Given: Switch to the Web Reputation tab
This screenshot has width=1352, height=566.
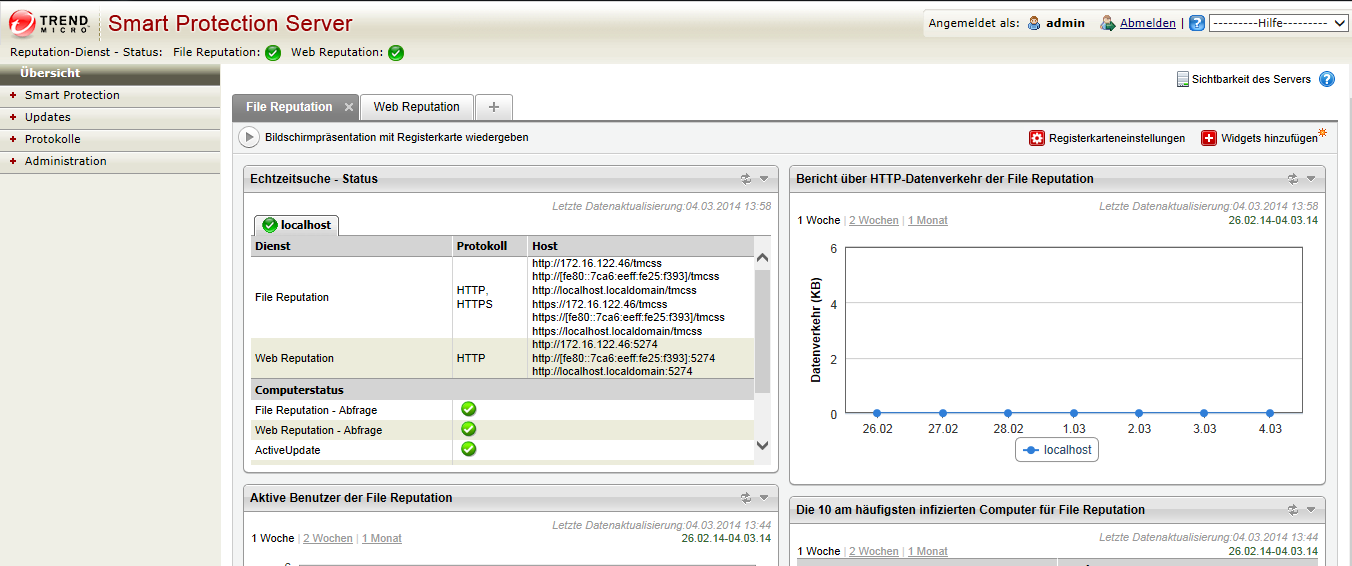Looking at the screenshot, I should [x=416, y=107].
